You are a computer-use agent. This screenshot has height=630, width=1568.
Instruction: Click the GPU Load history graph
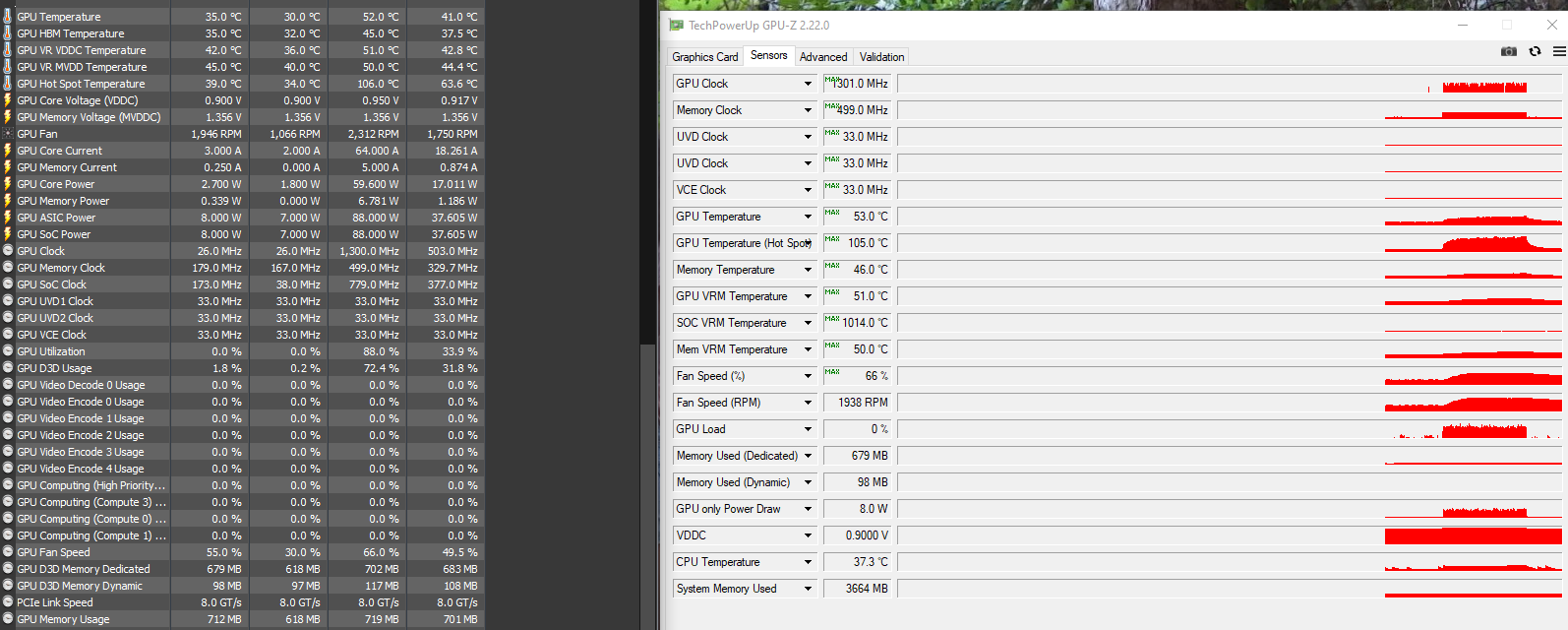point(1230,429)
